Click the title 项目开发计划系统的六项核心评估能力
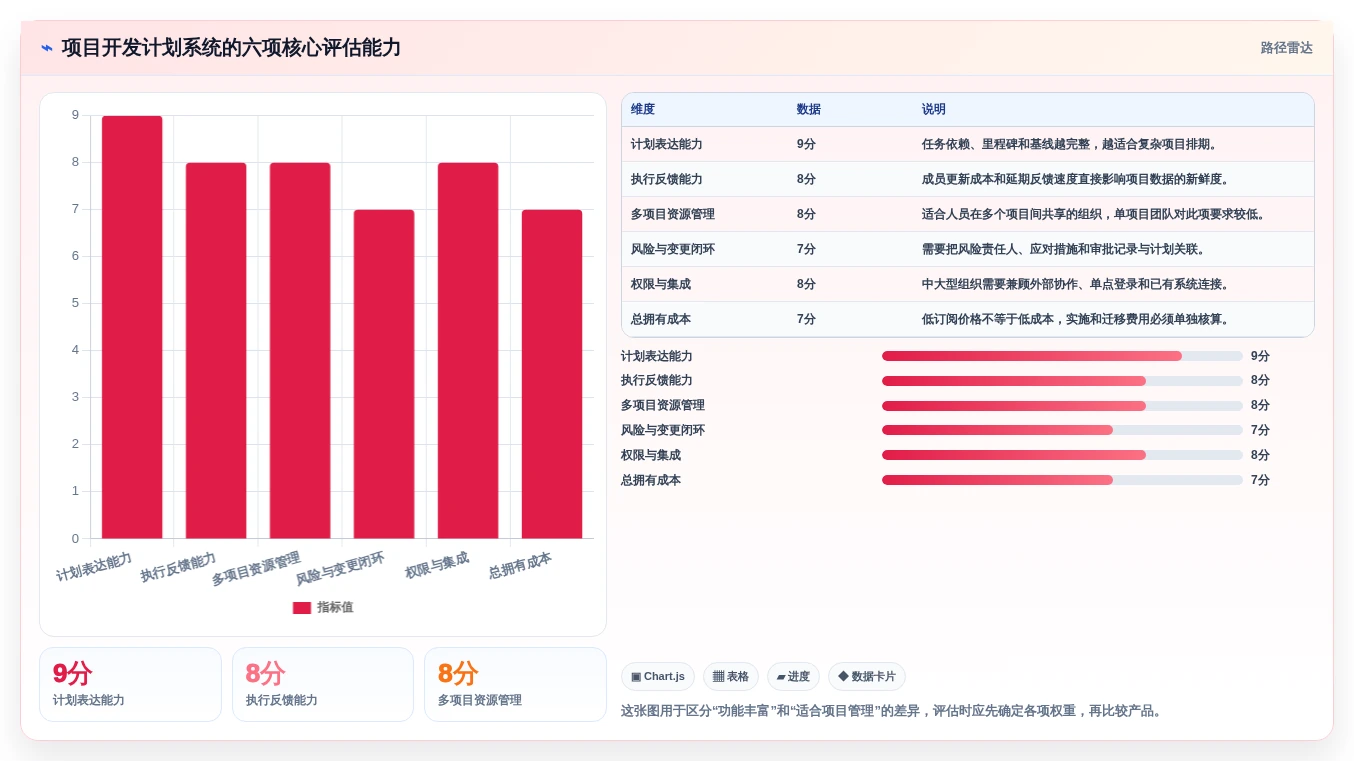This screenshot has height=761, width=1354. [x=231, y=48]
